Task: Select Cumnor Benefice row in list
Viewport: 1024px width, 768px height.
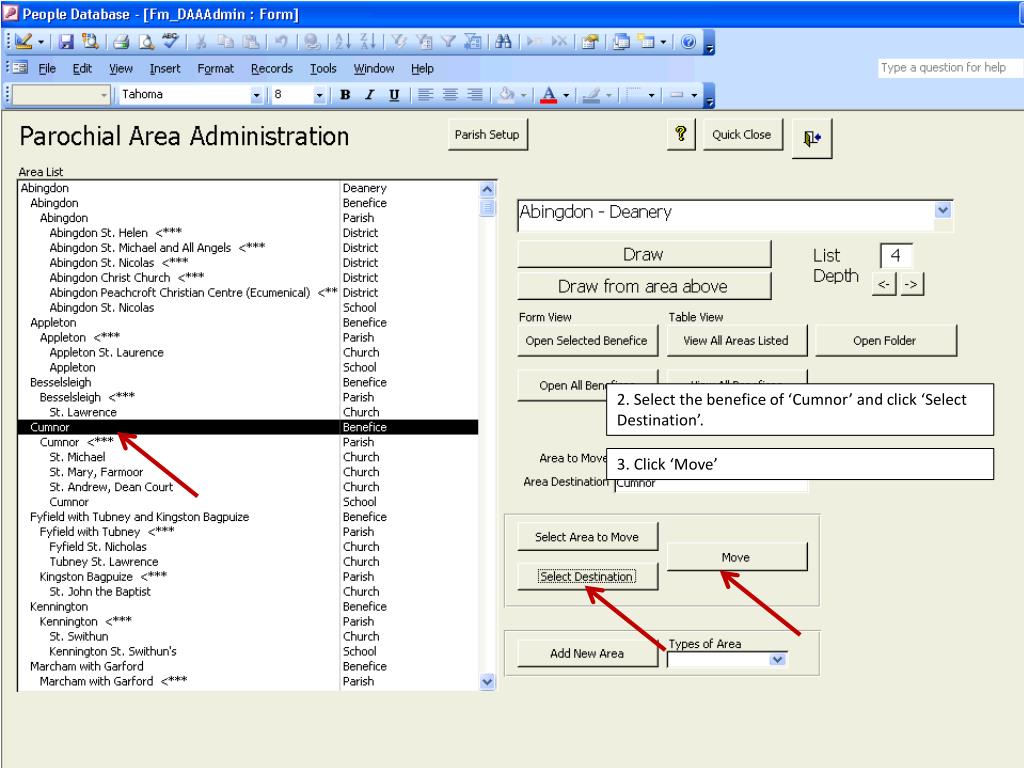Action: (248, 427)
